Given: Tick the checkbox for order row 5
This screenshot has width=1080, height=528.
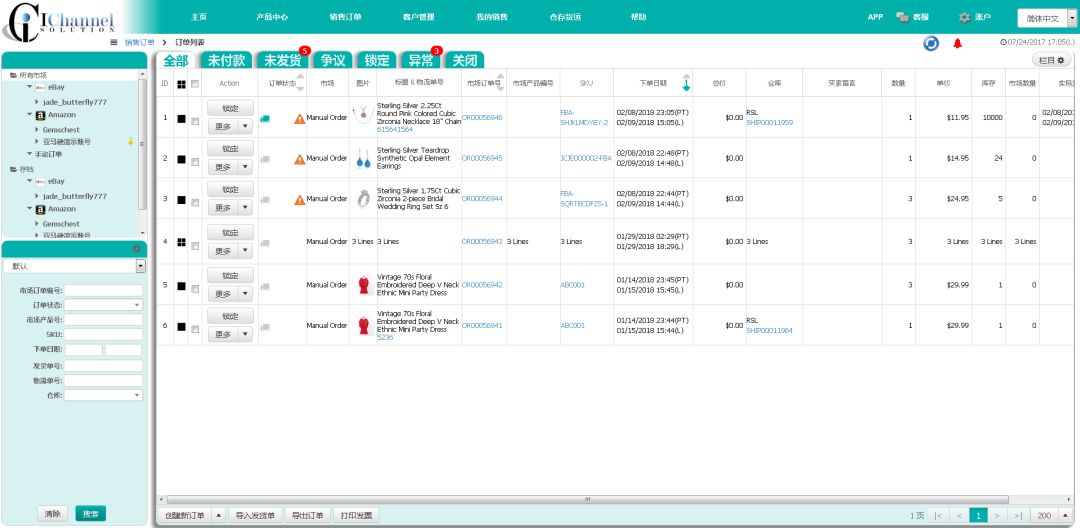Looking at the screenshot, I should pyautogui.click(x=195, y=288).
